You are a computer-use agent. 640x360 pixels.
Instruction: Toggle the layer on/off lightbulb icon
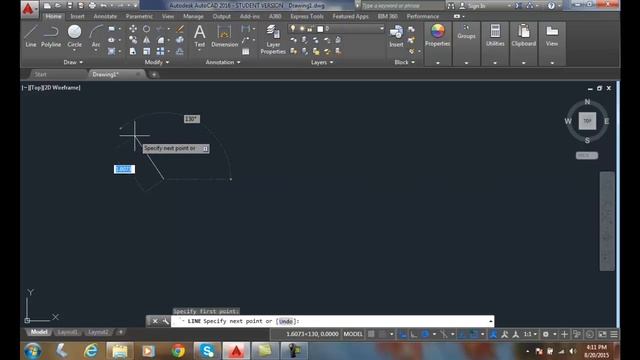coord(293,28)
